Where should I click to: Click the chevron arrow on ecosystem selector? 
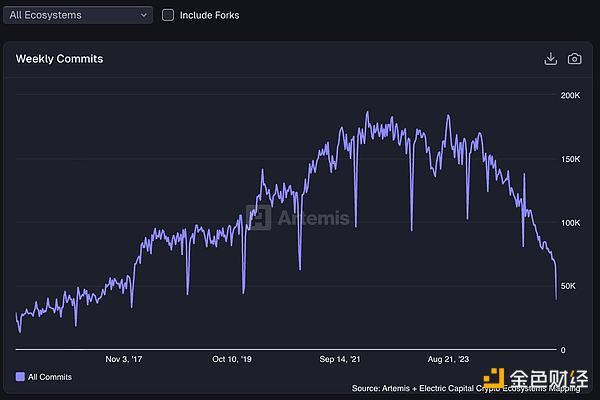[x=146, y=15]
